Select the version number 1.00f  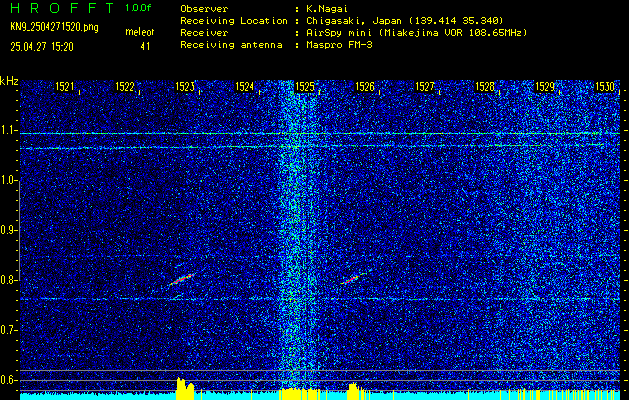coord(138,8)
